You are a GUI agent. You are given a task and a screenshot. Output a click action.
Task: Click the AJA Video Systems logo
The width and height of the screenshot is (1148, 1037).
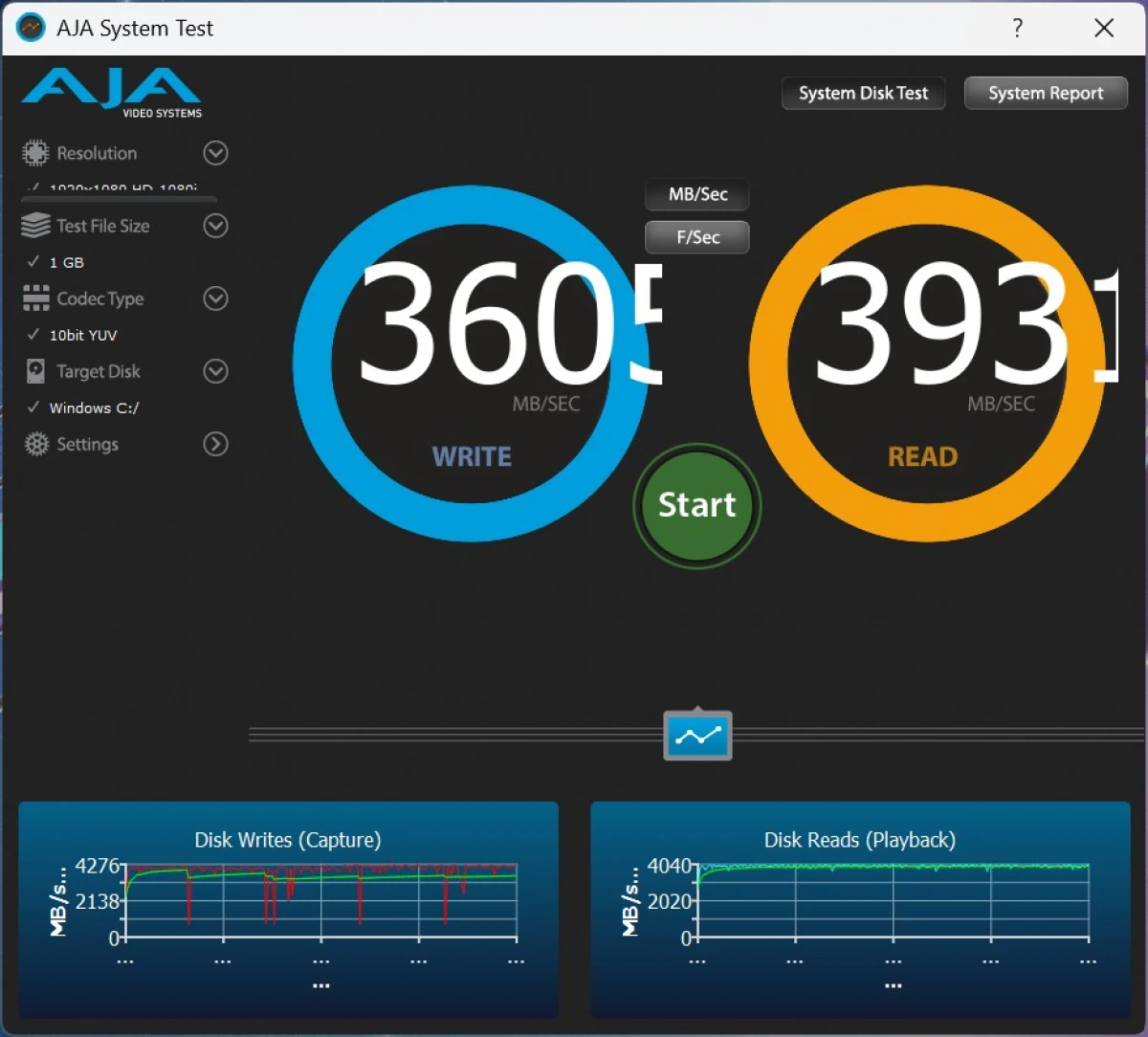[x=112, y=93]
